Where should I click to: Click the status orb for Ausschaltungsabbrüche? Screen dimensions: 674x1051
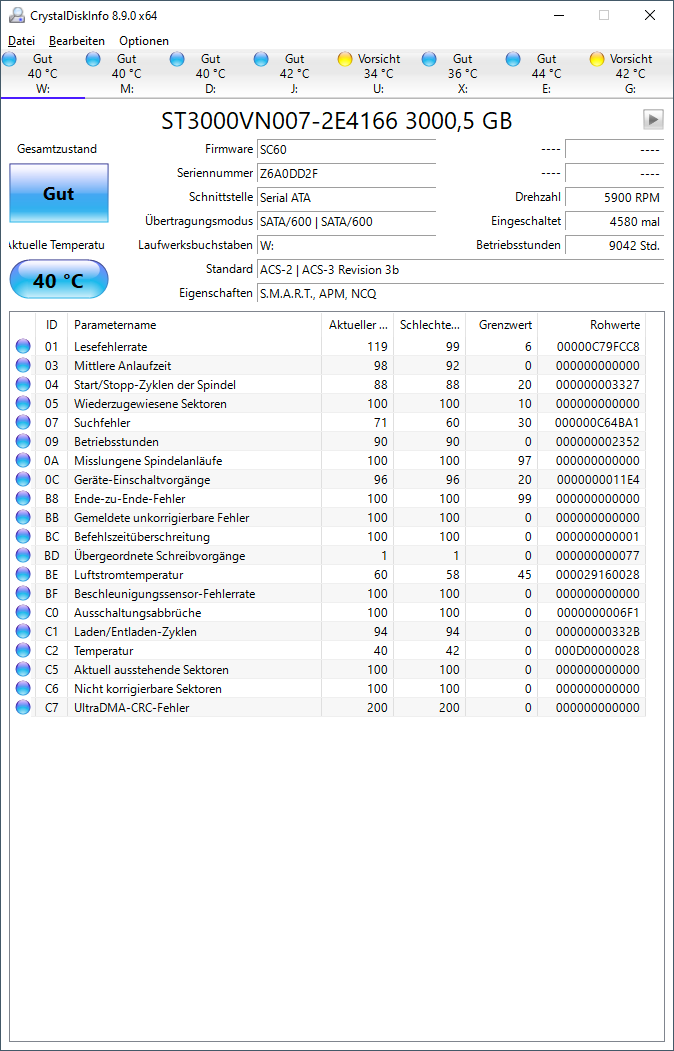(x=23, y=613)
